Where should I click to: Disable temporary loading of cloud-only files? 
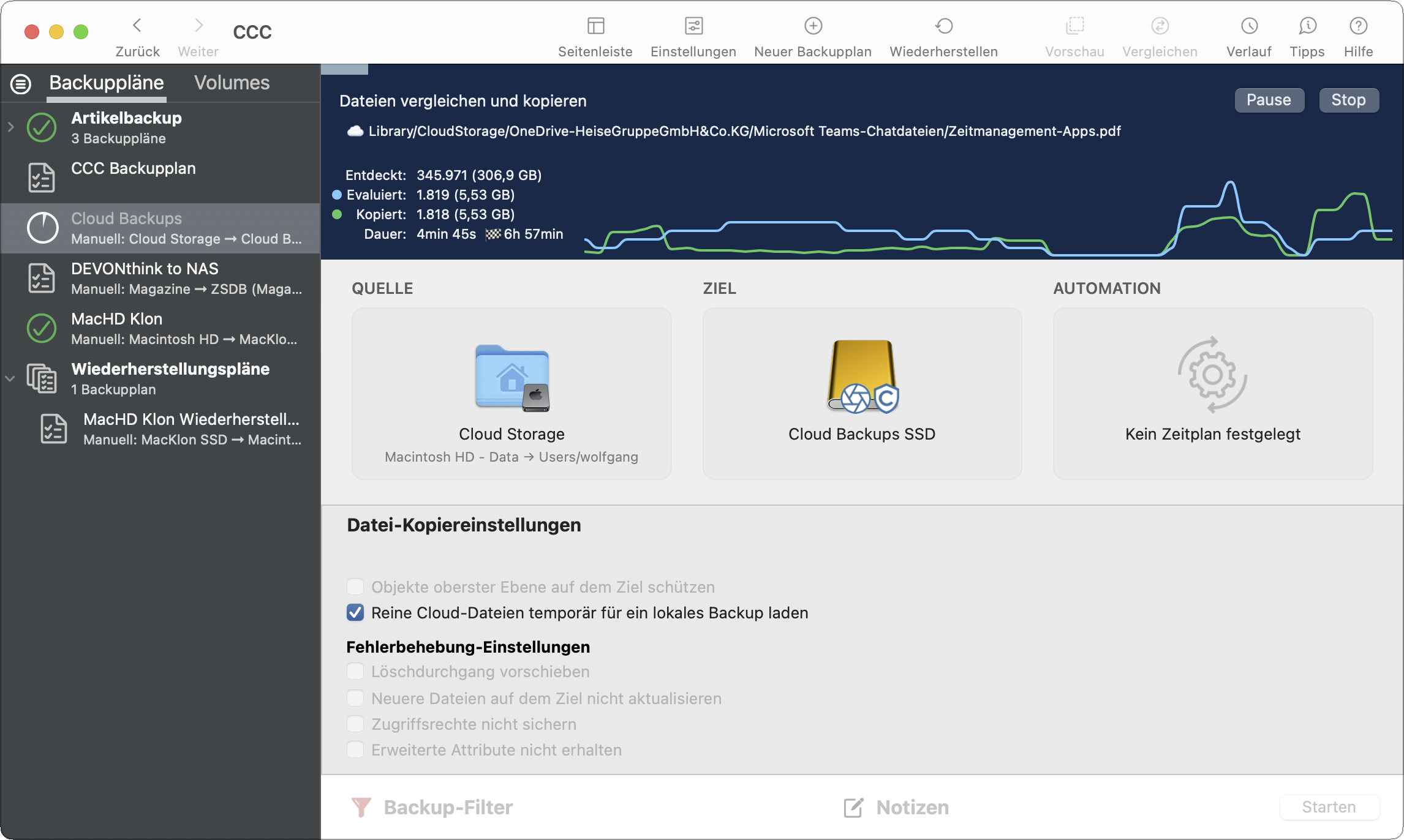click(x=355, y=613)
